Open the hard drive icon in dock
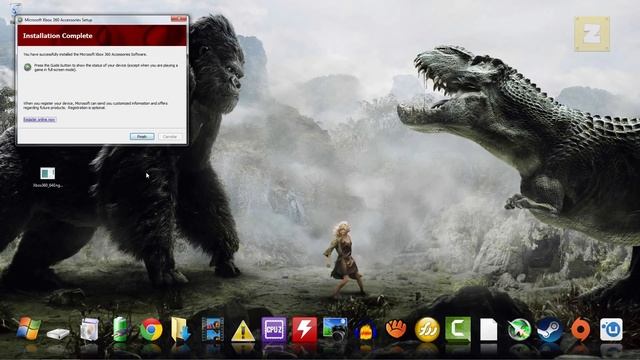 pyautogui.click(x=58, y=333)
